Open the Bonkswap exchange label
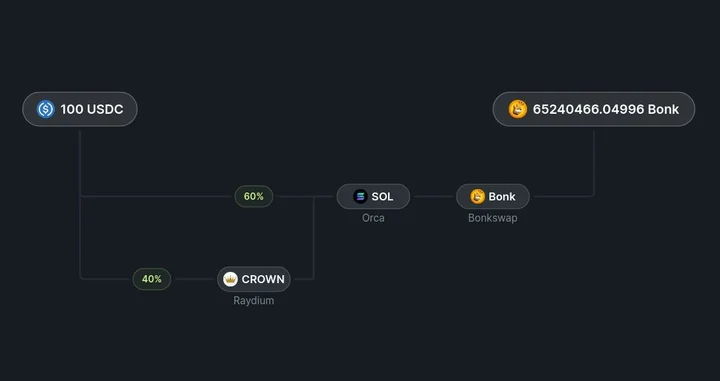 tap(493, 218)
